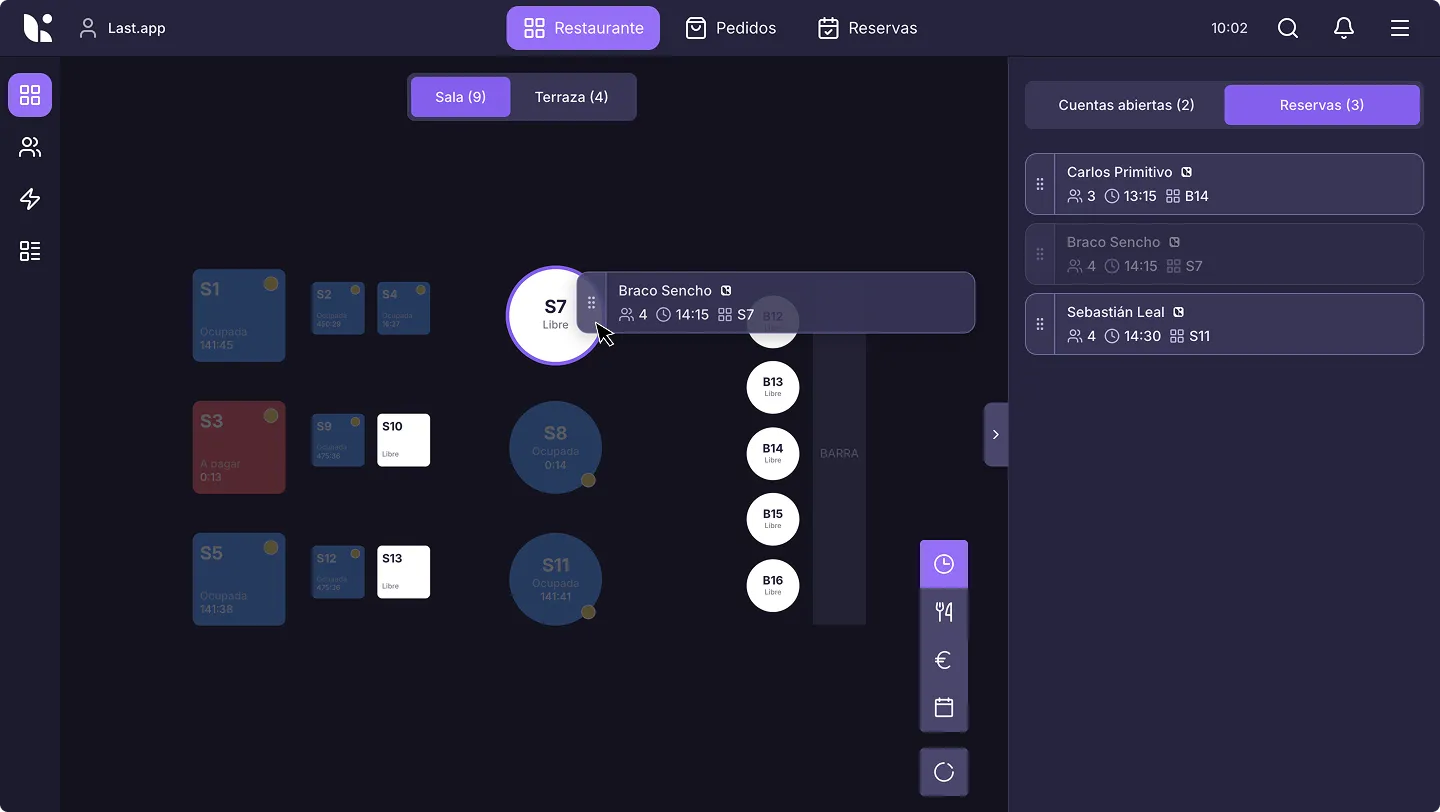Screen dimensions: 1440x812
Task: Open the Last.app user profile
Action: coord(123,28)
